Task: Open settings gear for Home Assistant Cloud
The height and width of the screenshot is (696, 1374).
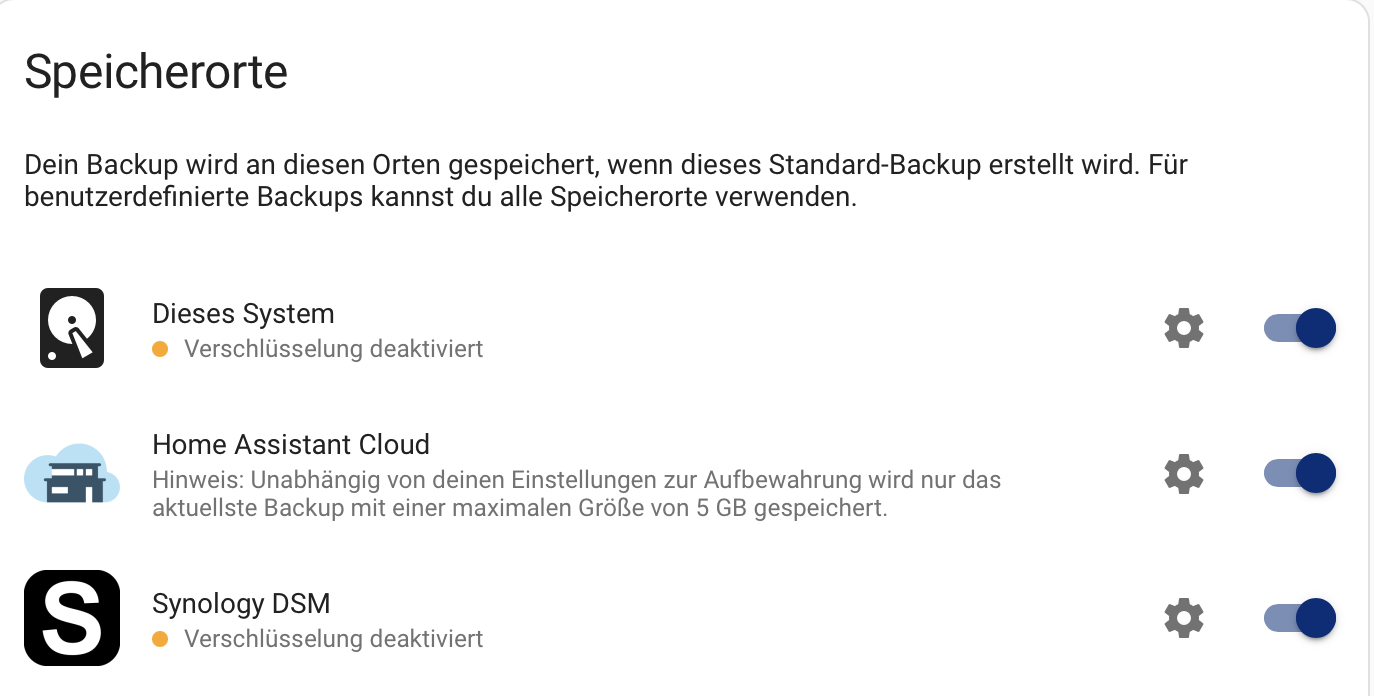Action: [1184, 473]
